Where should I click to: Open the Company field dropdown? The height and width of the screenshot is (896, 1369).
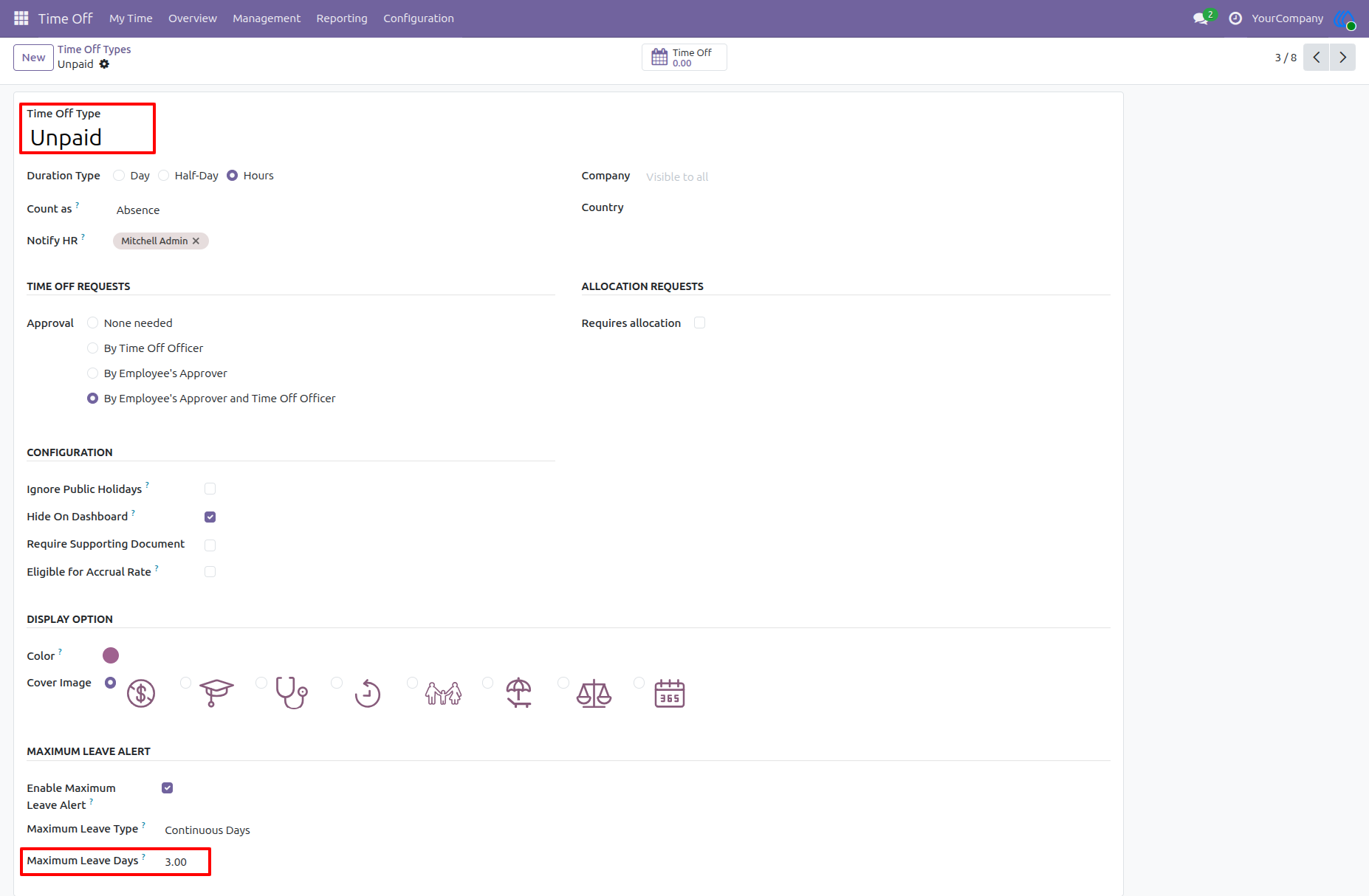(x=876, y=177)
